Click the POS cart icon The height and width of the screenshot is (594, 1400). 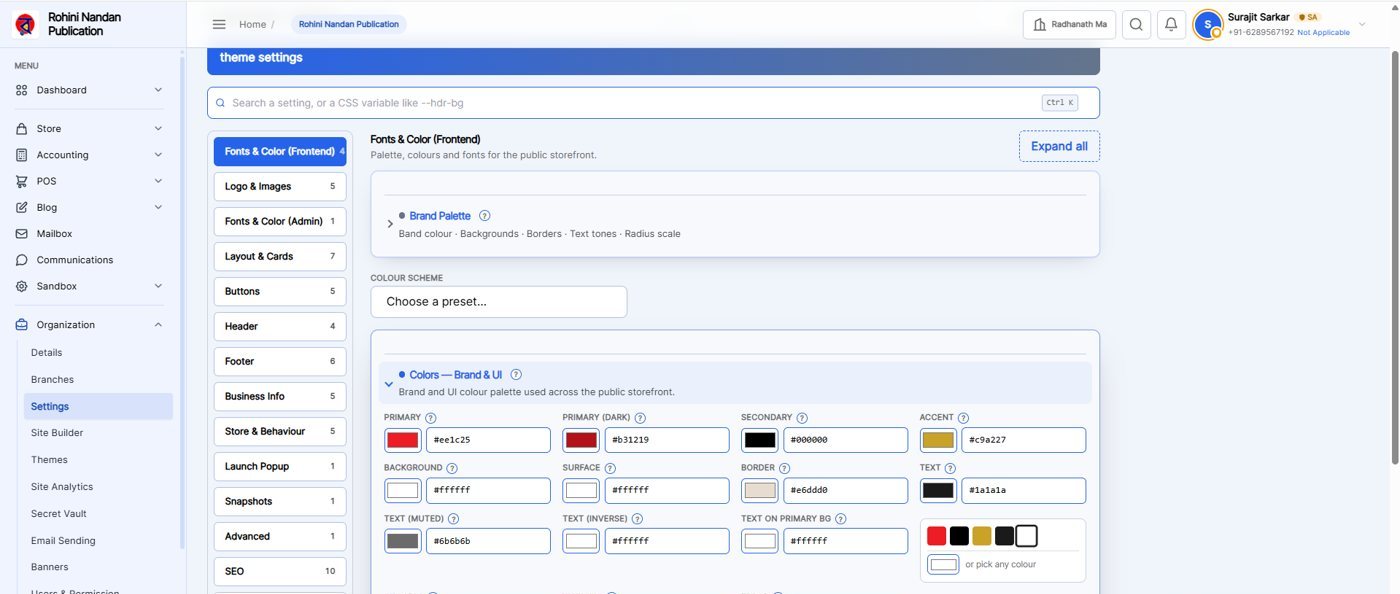pyautogui.click(x=22, y=181)
